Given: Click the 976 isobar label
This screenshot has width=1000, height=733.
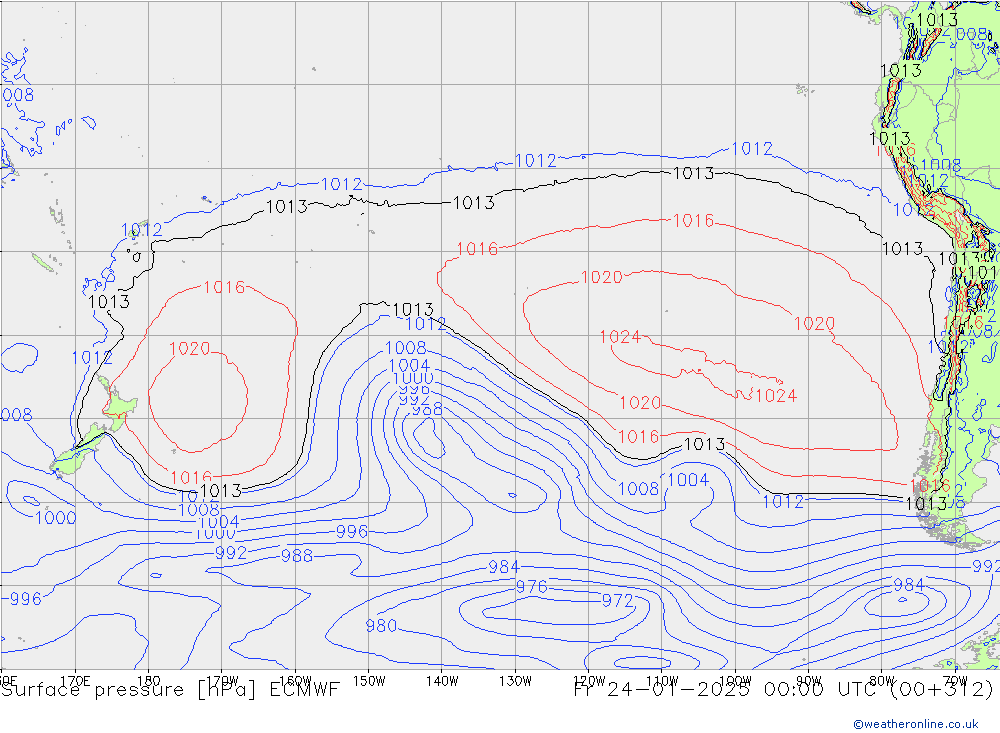Looking at the screenshot, I should [531, 587].
